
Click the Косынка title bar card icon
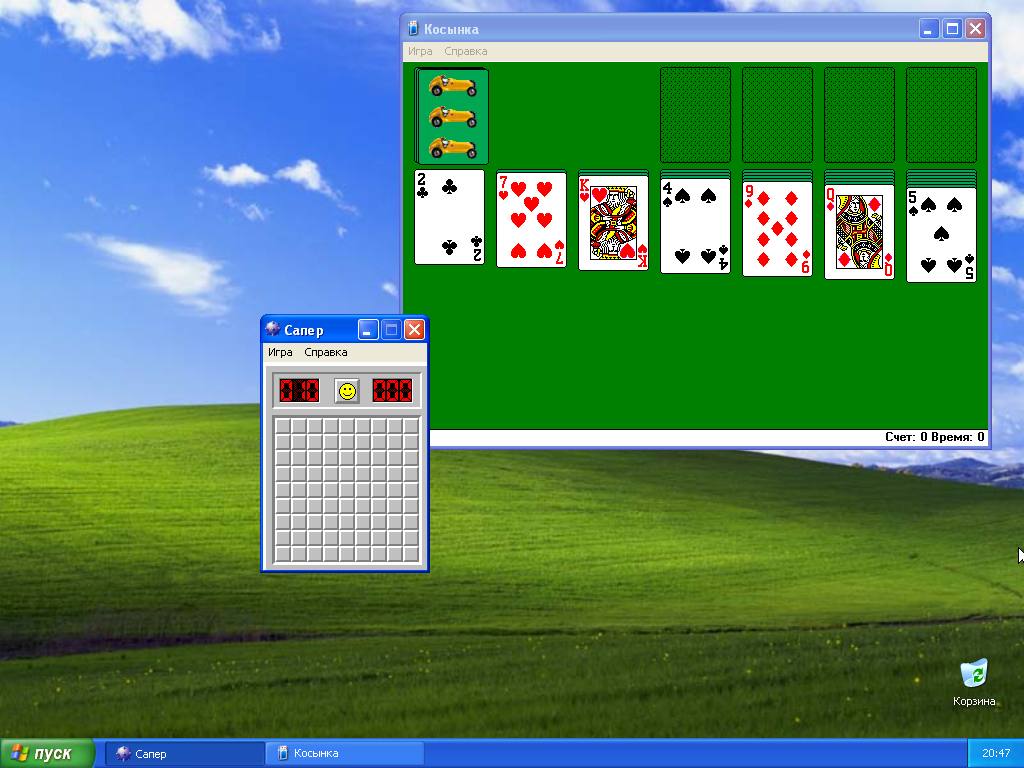[413, 29]
